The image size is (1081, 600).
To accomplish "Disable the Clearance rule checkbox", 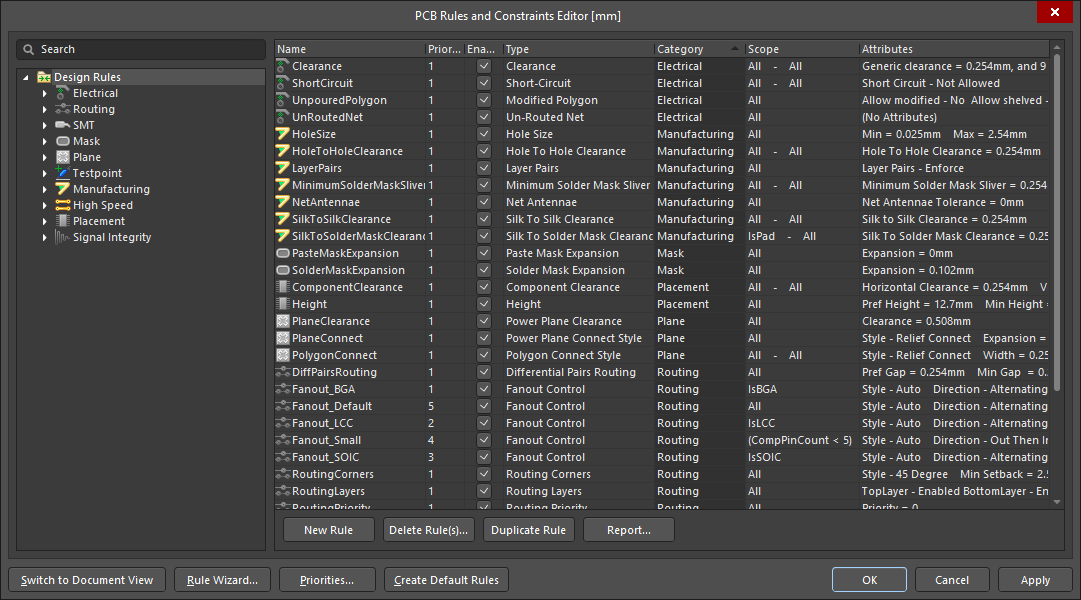I will click(484, 66).
